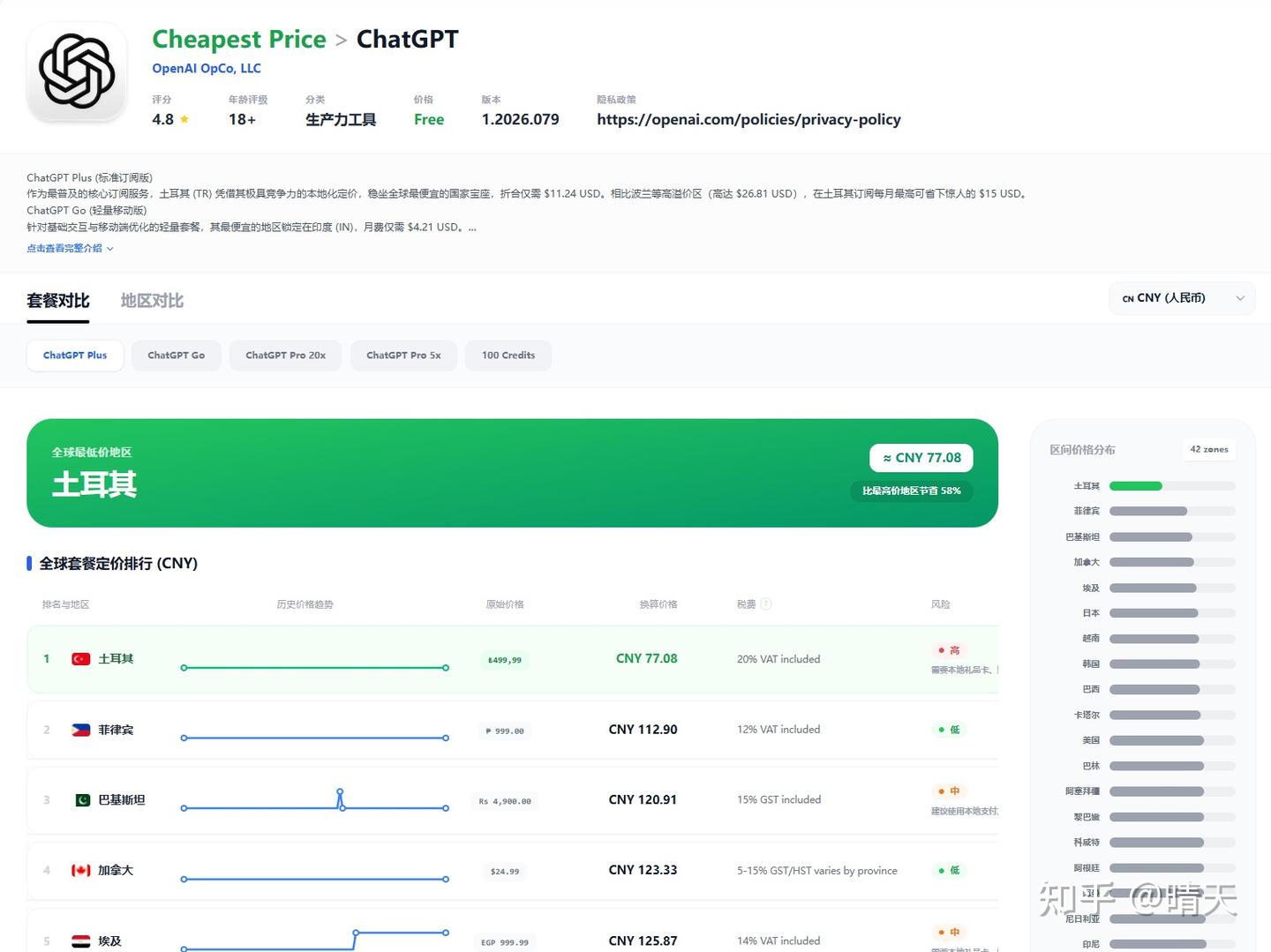
Task: Open the Cheapest Price breadcrumb link
Action: [239, 40]
